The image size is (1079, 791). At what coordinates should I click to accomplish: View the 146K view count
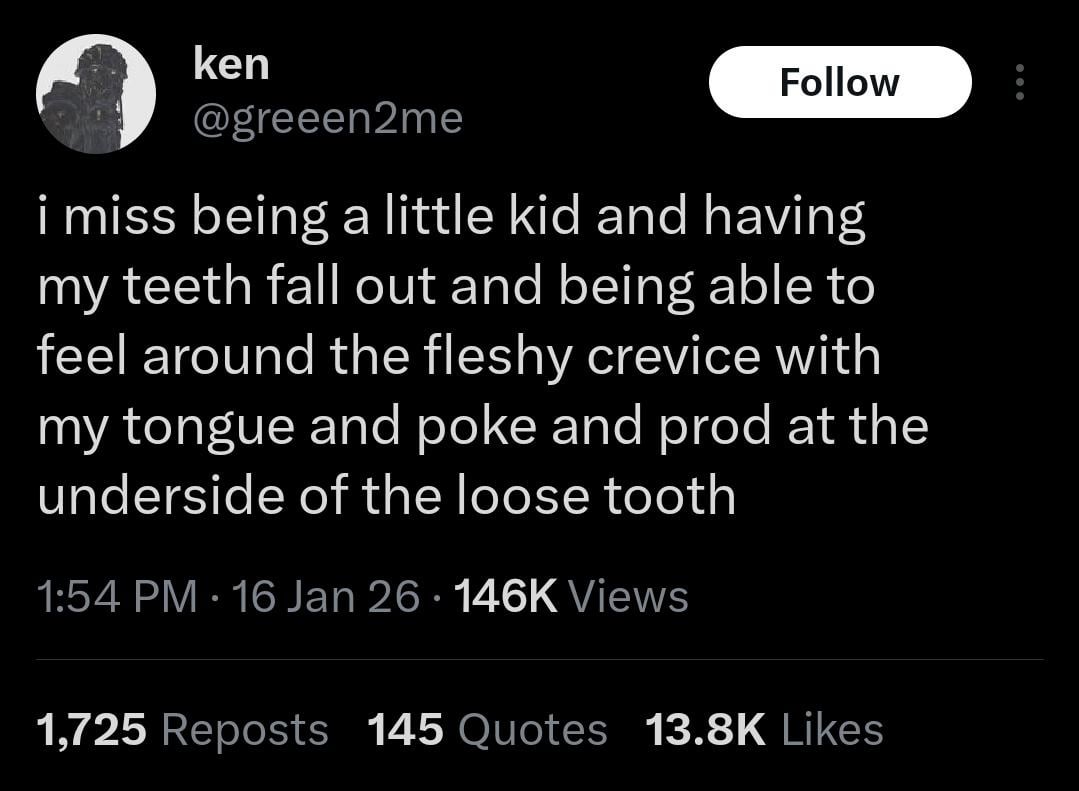click(505, 597)
